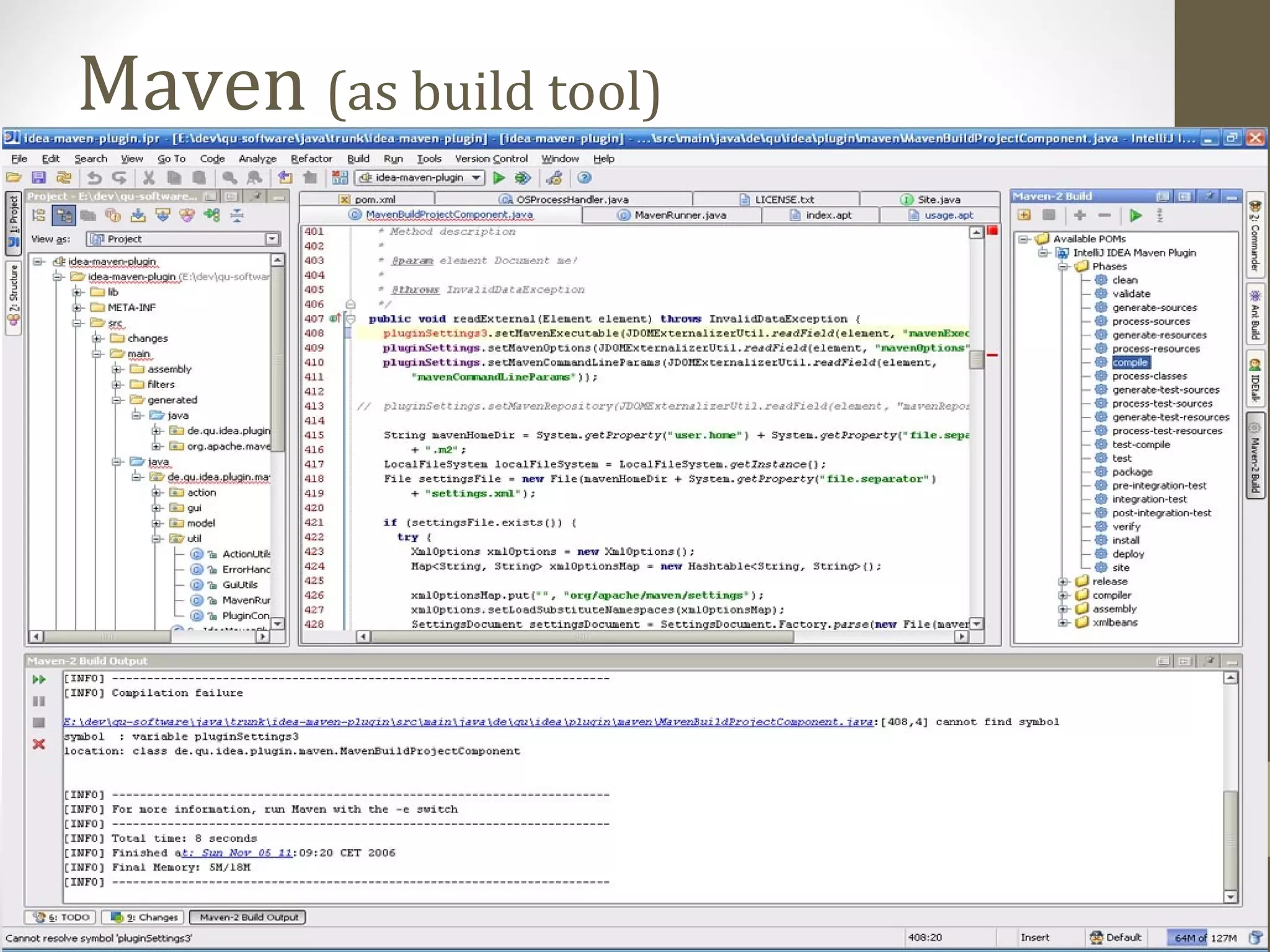This screenshot has height=952, width=1270.
Task: Click the Expand All icon in Maven-2 Build toolbar
Action: click(1024, 215)
